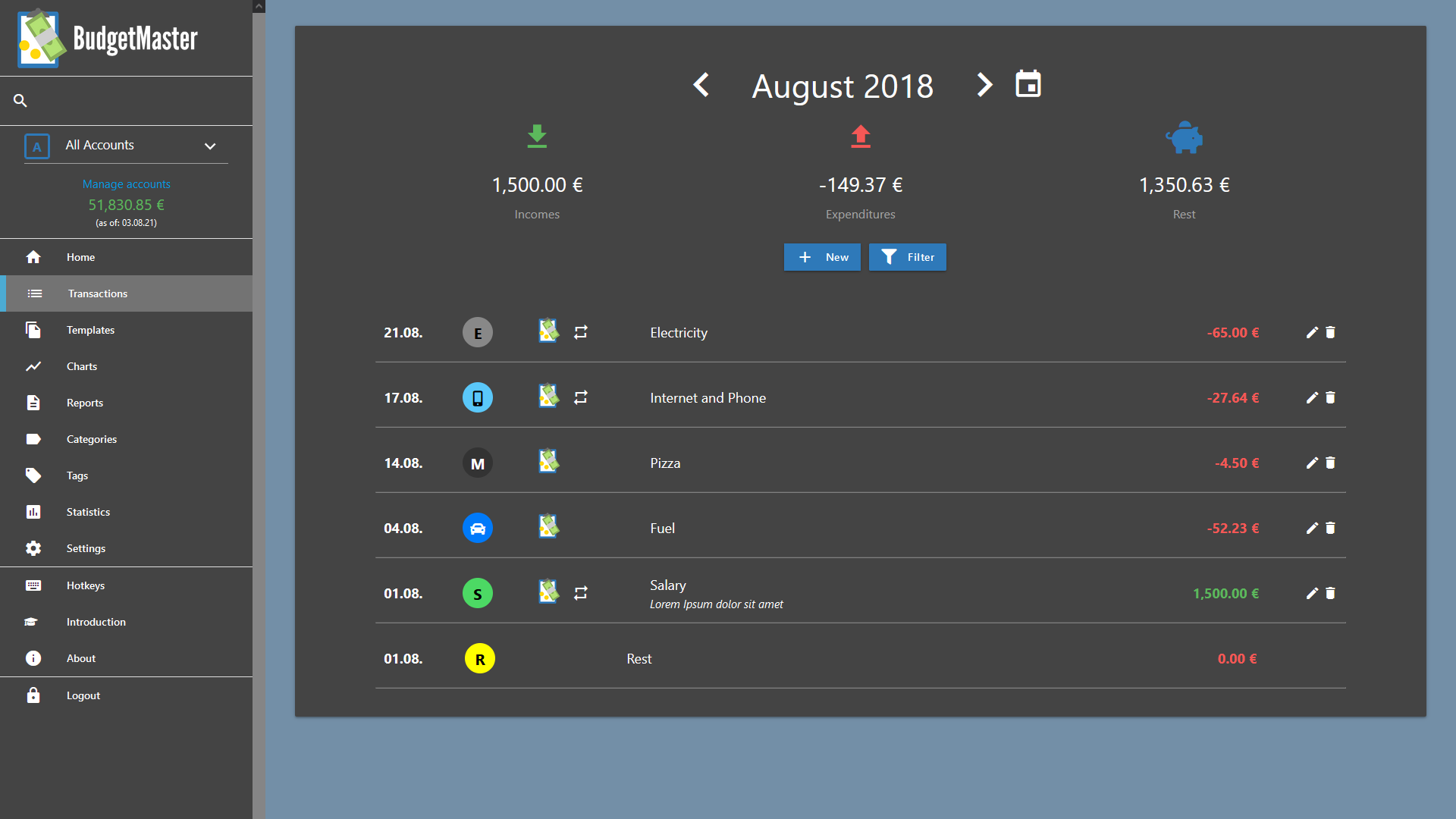Open the Settings page

126,549
